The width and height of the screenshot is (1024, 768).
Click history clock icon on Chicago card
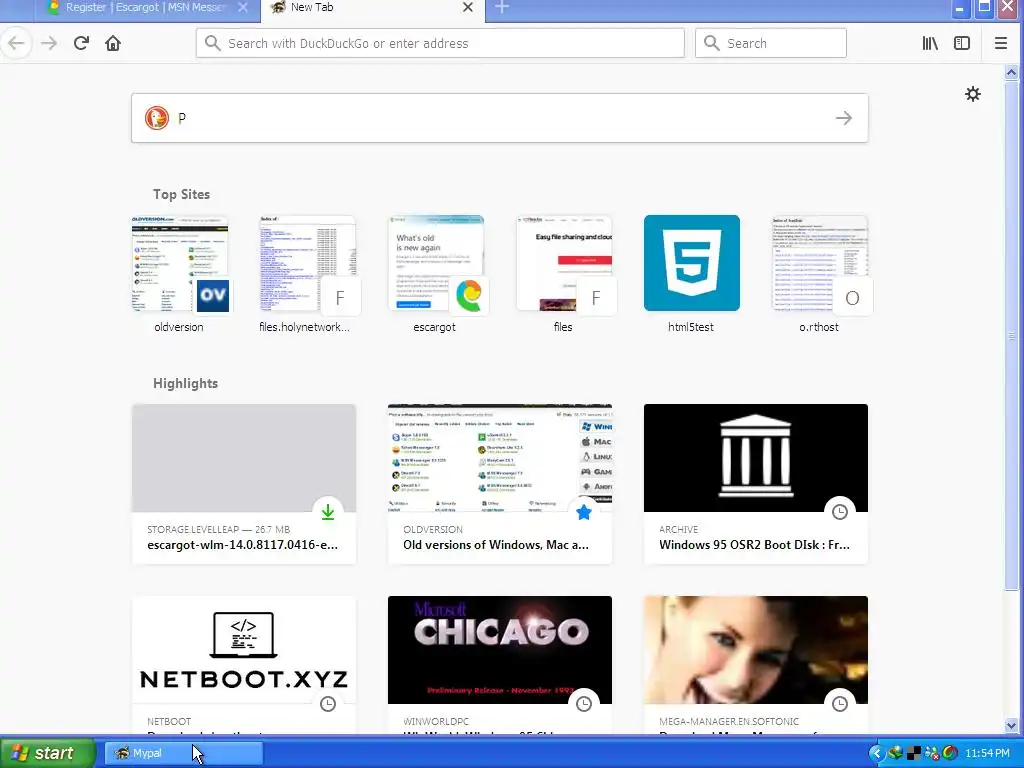coord(584,703)
